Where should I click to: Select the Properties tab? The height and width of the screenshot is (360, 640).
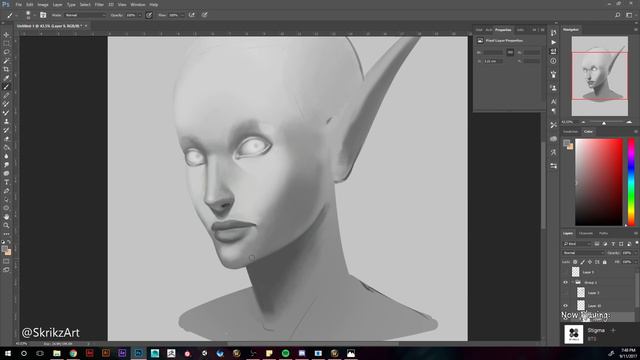point(503,30)
